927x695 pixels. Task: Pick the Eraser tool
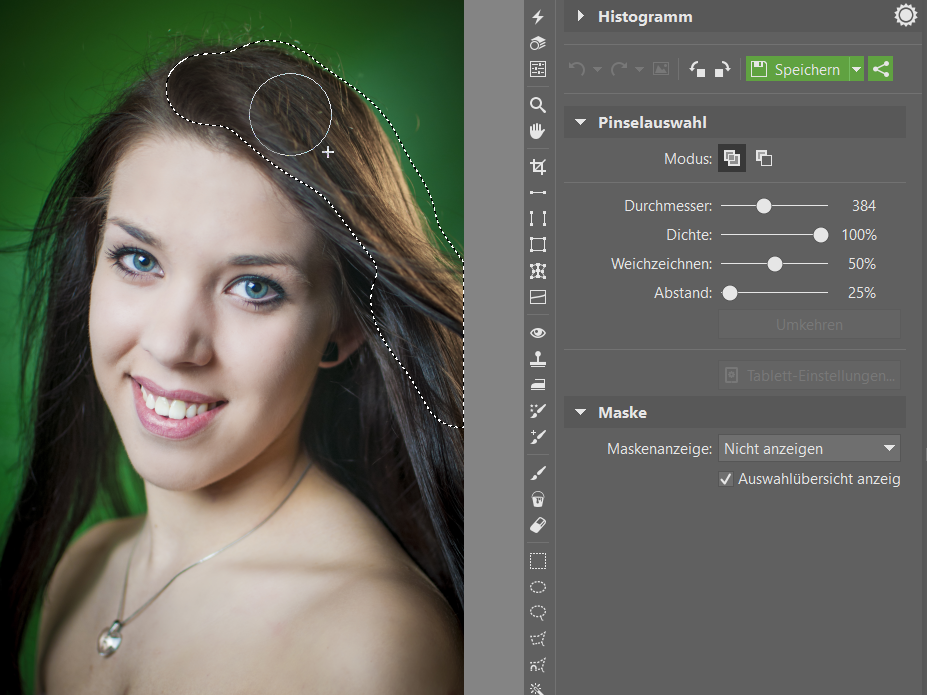(537, 525)
